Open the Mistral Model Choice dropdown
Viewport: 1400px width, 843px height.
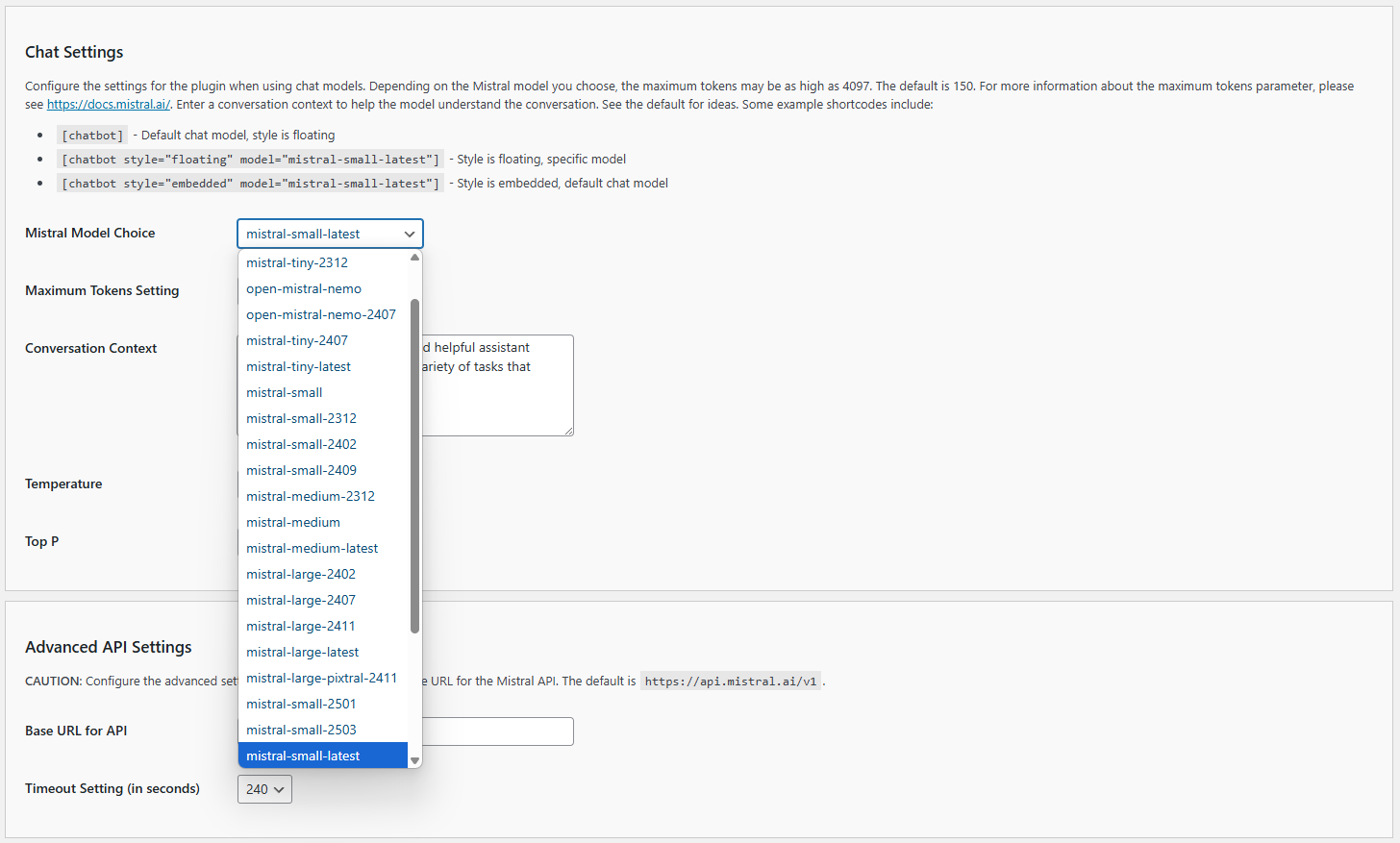click(330, 234)
